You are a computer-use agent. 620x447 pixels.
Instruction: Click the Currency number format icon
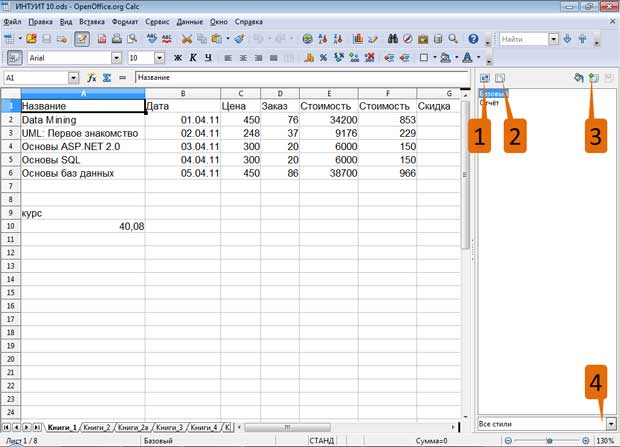309,58
